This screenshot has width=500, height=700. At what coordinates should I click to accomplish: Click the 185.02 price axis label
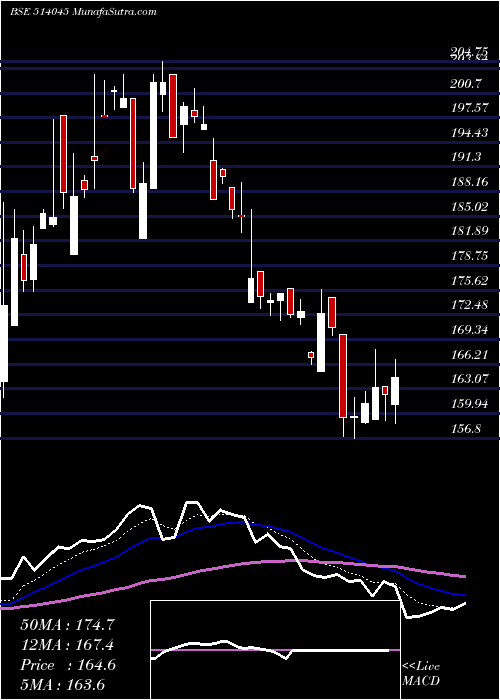470,207
